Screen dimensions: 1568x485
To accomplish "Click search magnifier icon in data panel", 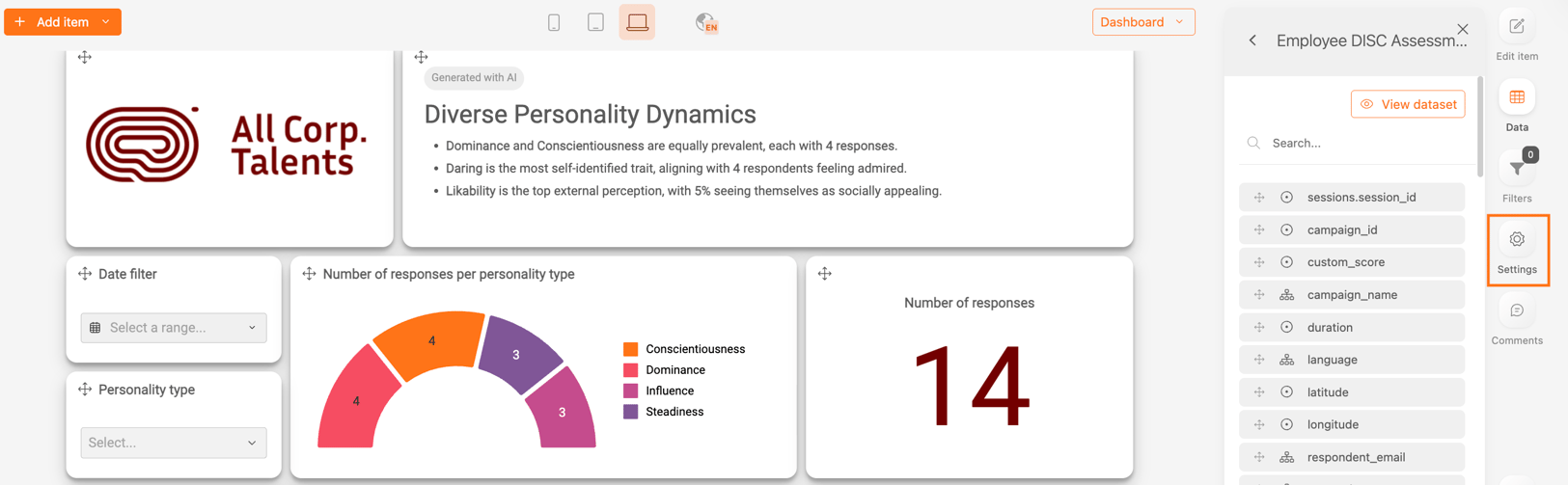I will (x=1253, y=143).
